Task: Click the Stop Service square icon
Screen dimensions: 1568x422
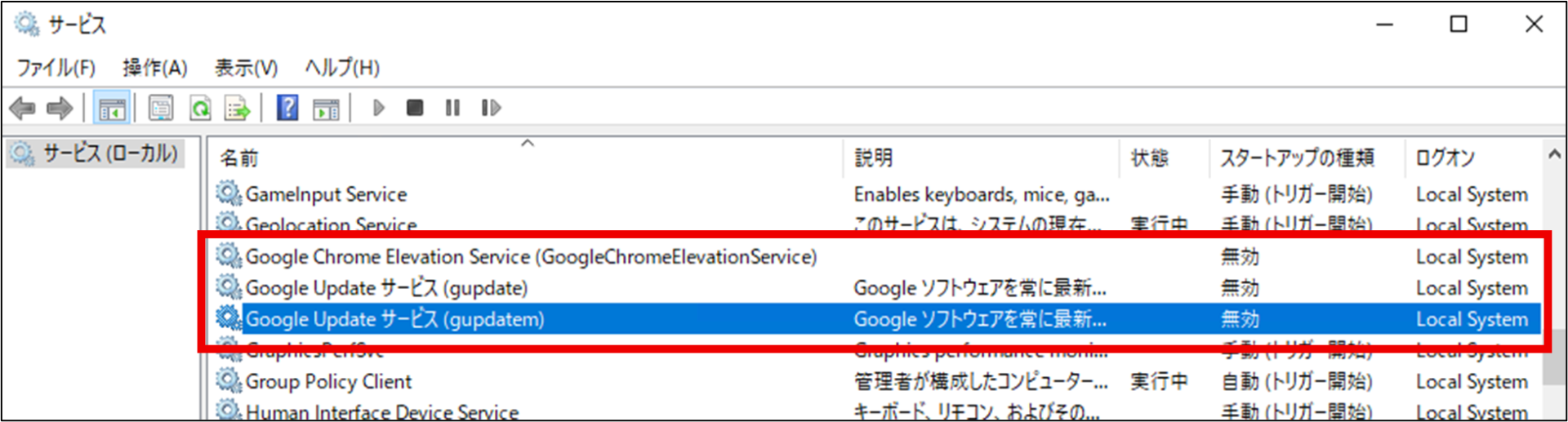Action: [415, 108]
